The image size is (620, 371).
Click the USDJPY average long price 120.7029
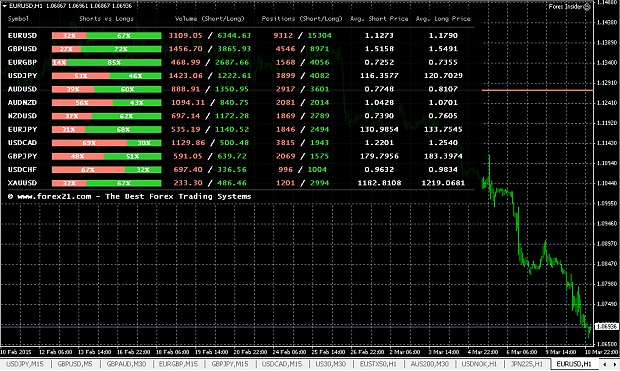pyautogui.click(x=443, y=76)
